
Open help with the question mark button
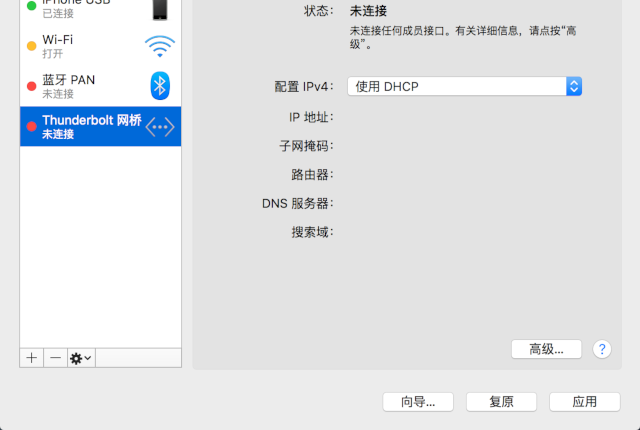click(x=602, y=349)
